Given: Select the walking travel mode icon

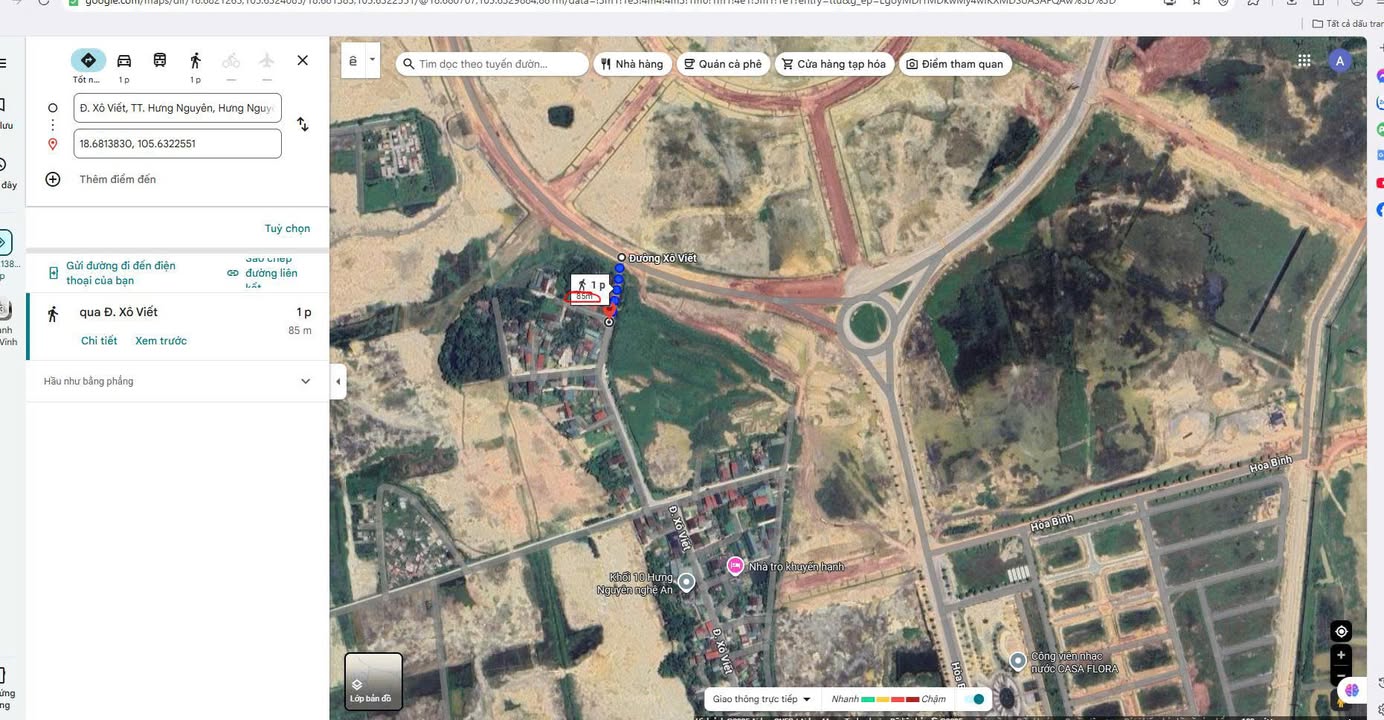Looking at the screenshot, I should [x=195, y=61].
